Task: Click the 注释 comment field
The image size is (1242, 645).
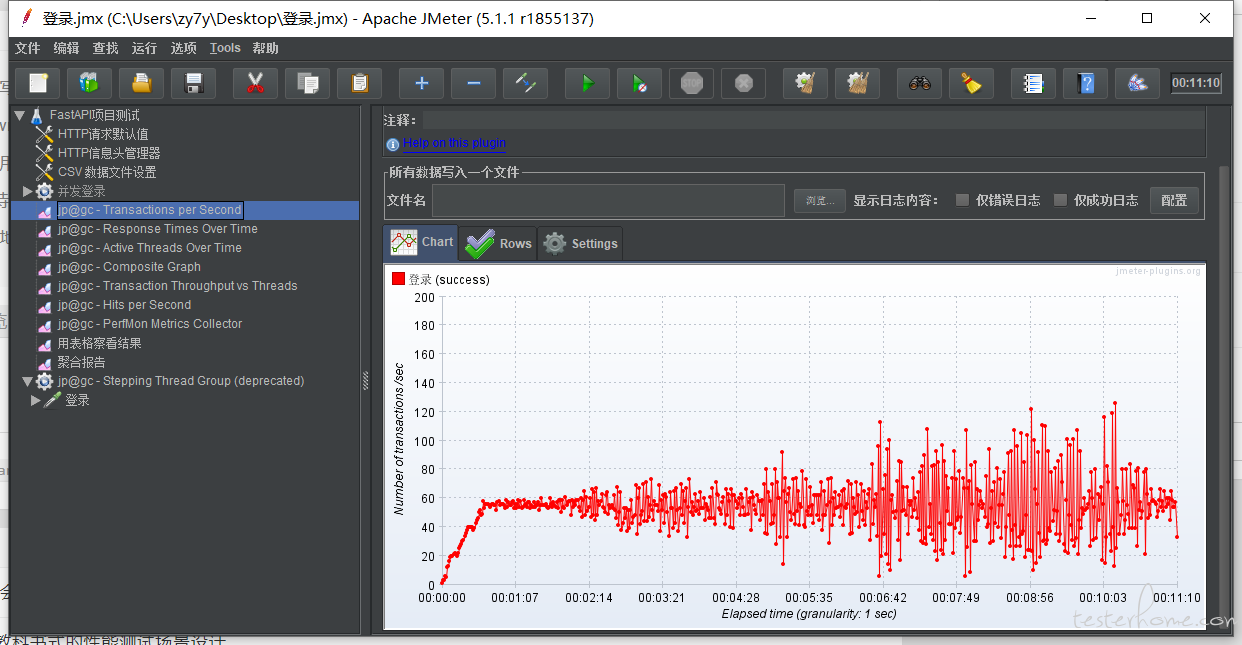Action: coord(814,120)
